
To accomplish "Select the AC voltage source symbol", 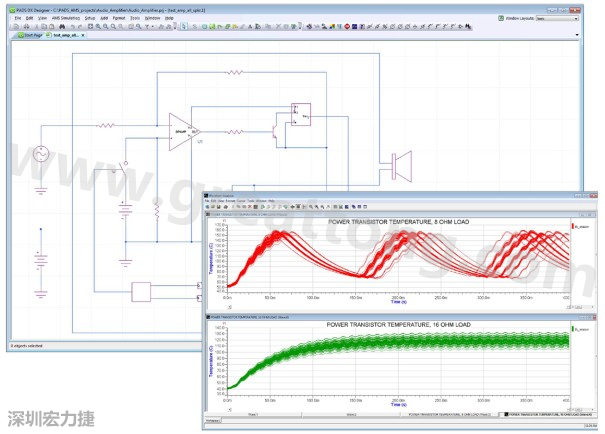I will tap(41, 154).
